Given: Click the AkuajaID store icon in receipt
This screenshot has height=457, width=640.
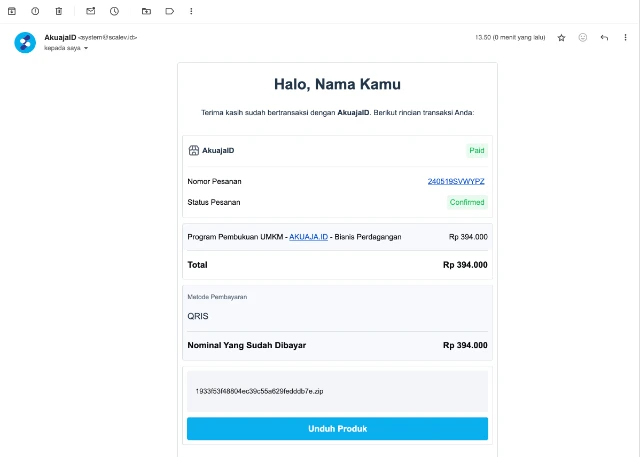Looking at the screenshot, I should 194,151.
